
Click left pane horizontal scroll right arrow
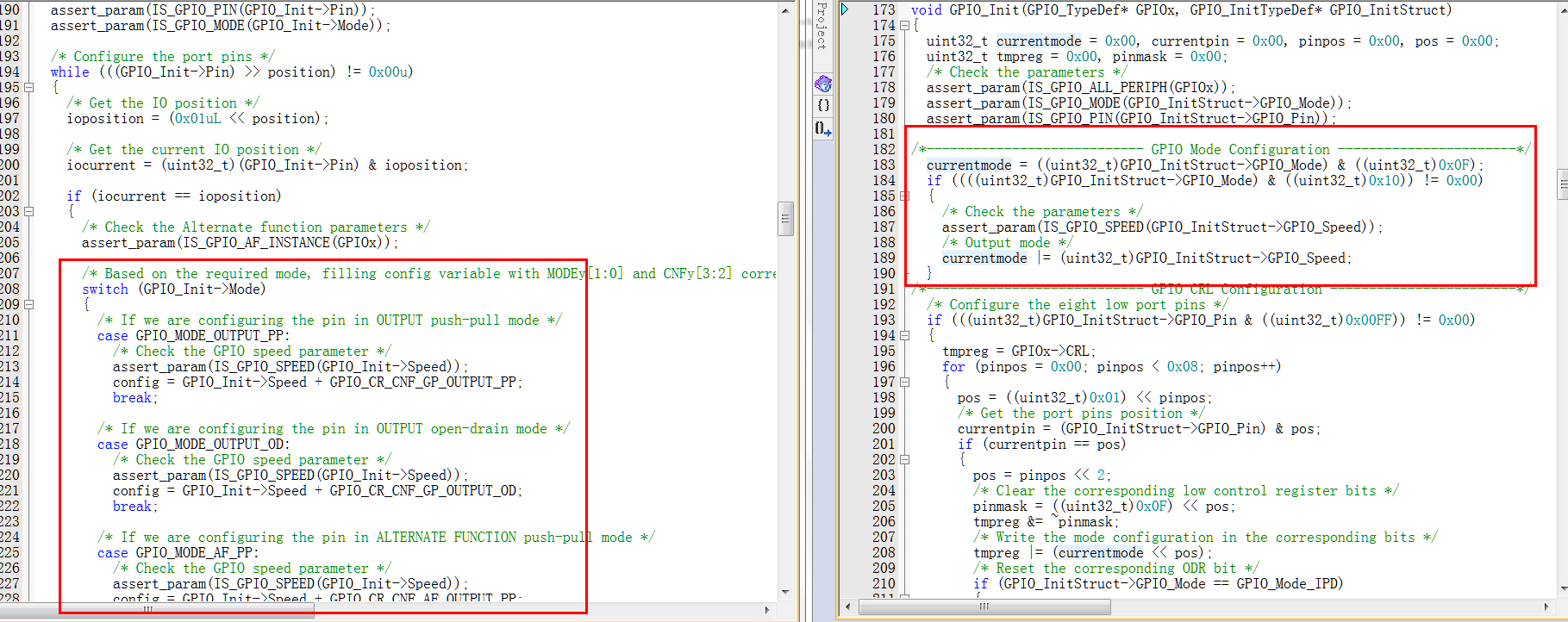(767, 609)
